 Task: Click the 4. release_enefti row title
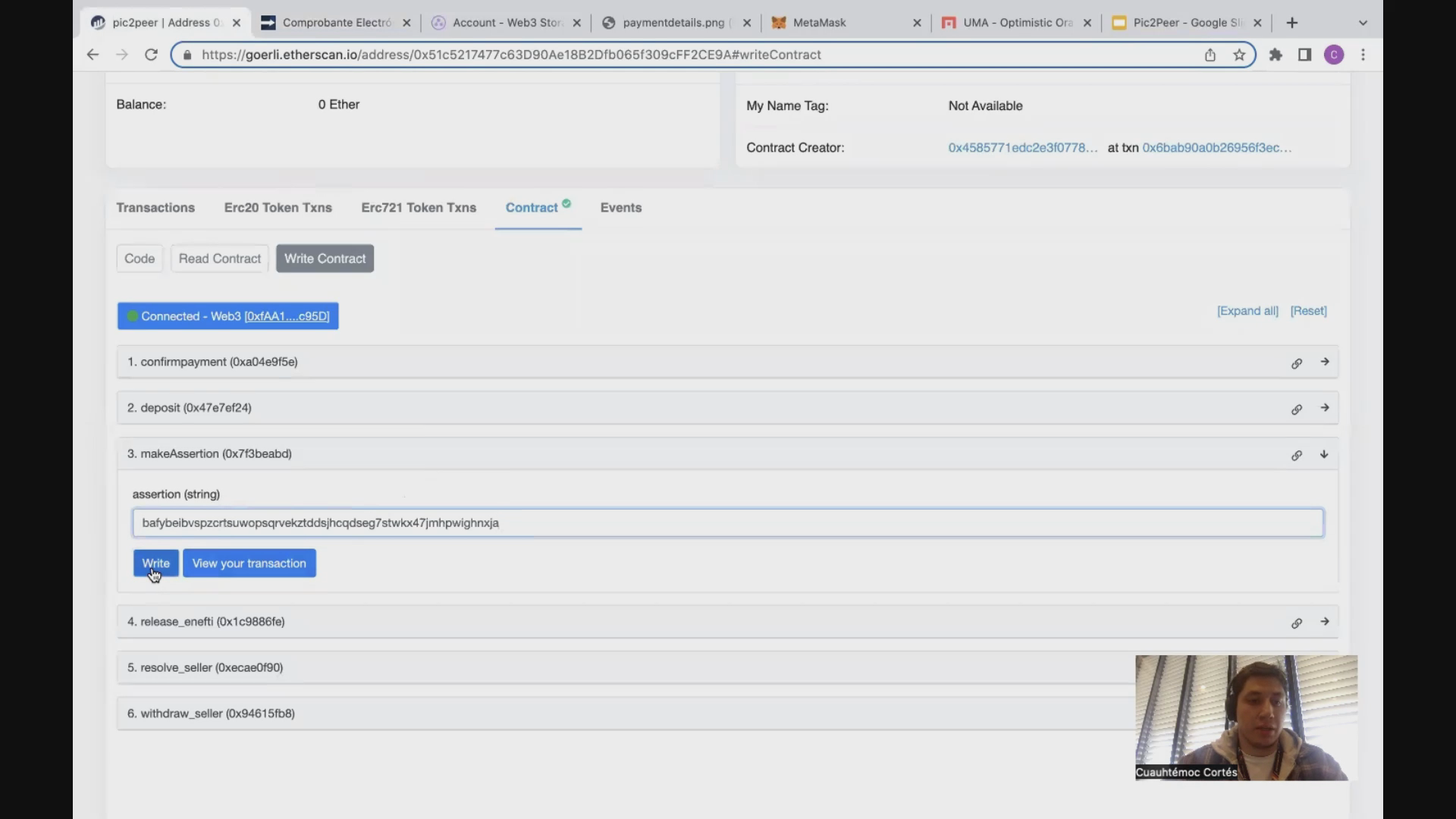[206, 622]
